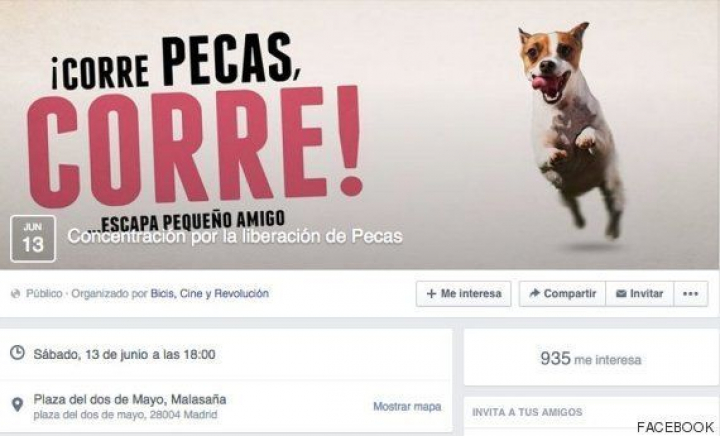Click the plus icon on Me interesa
Image resolution: width=720 pixels, height=436 pixels.
pyautogui.click(x=431, y=294)
